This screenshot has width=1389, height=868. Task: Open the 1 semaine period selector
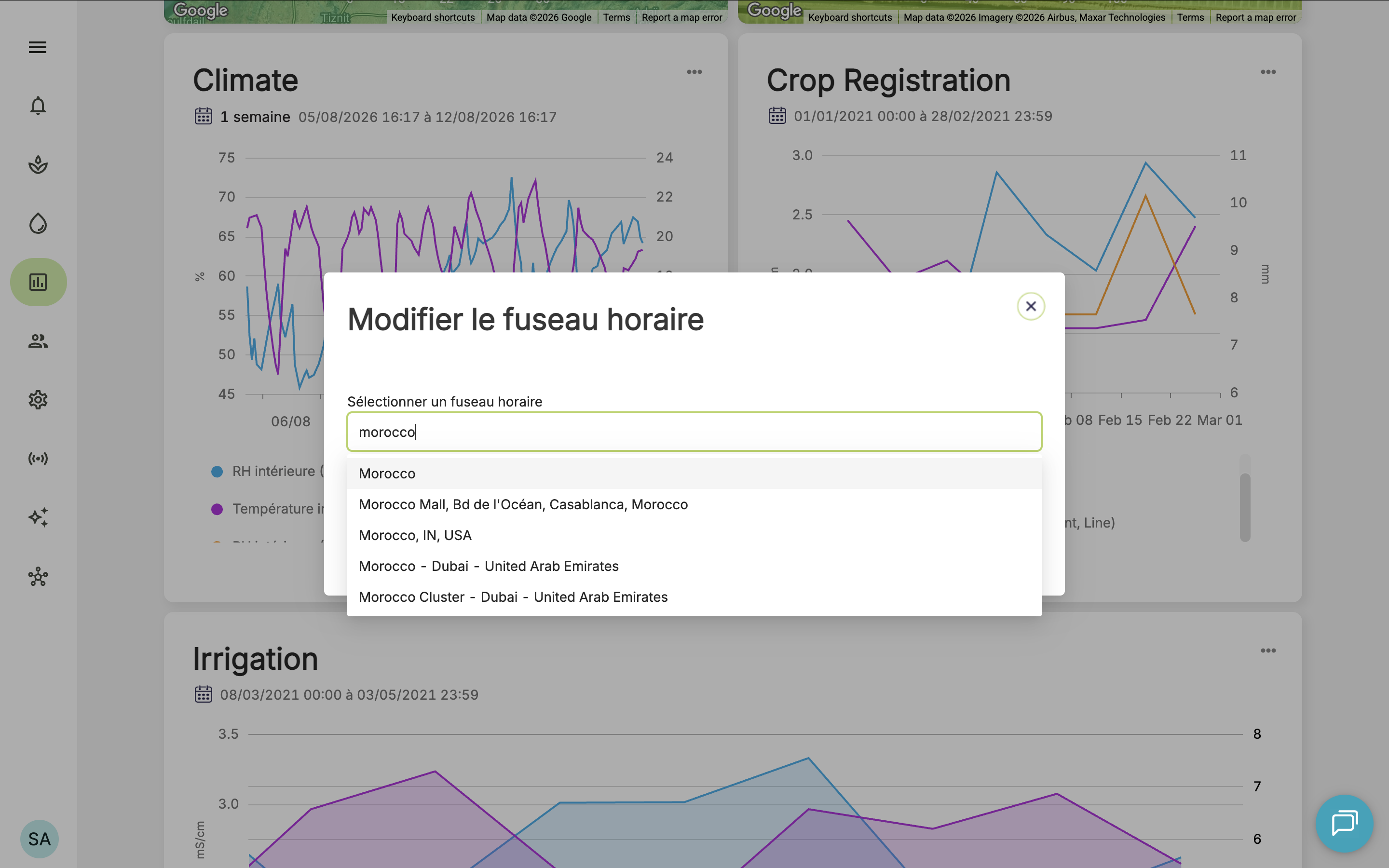coord(255,117)
